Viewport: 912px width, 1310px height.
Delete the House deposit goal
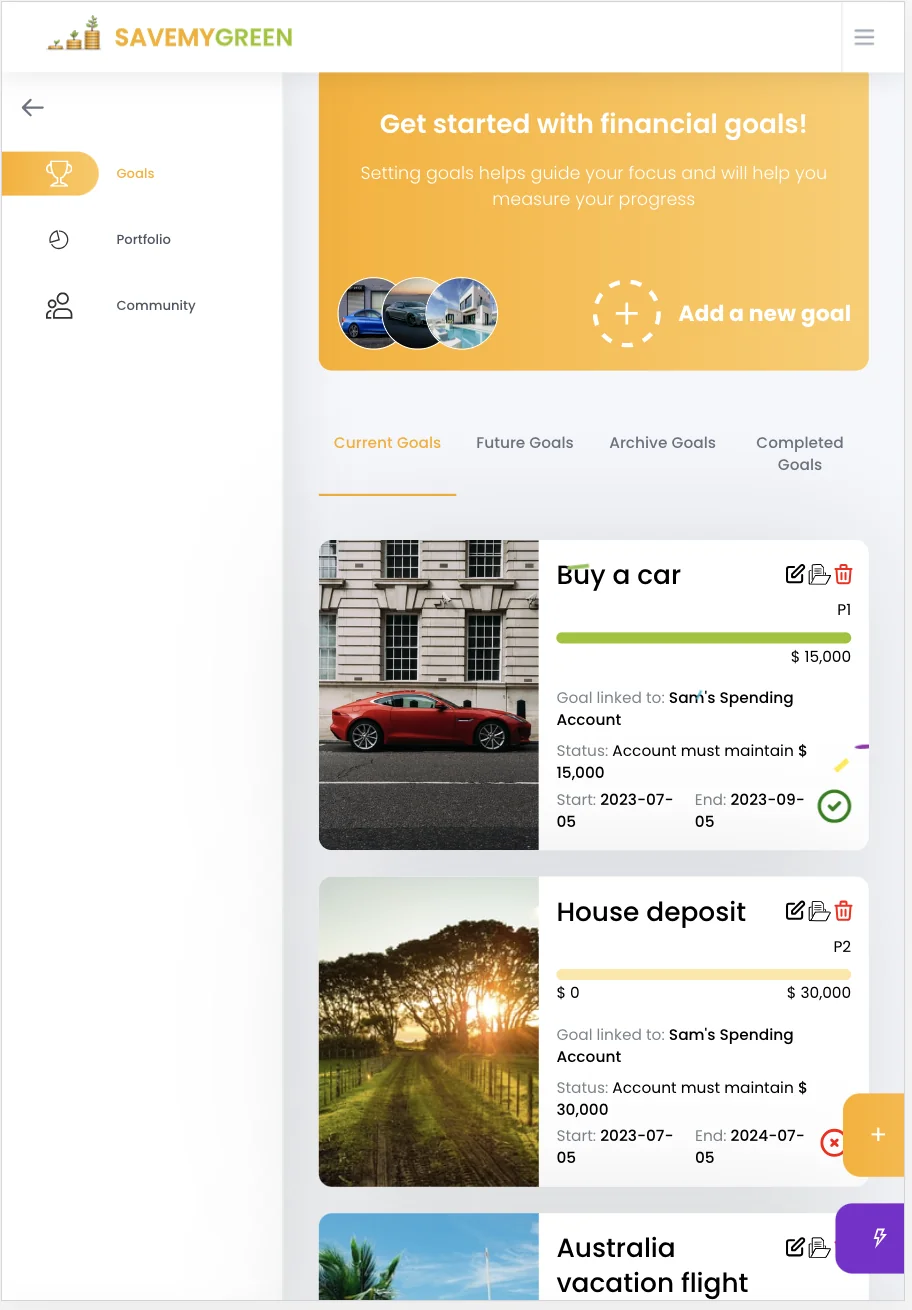click(x=843, y=911)
